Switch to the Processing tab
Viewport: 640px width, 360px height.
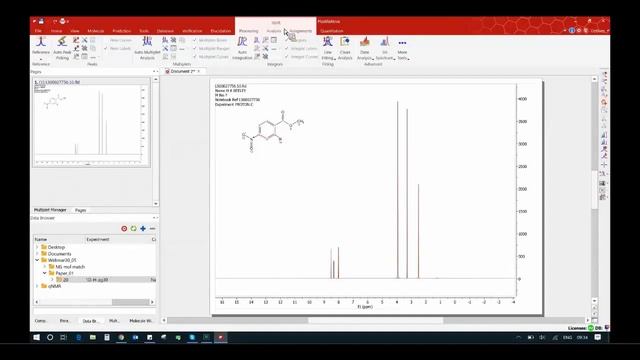tap(249, 31)
